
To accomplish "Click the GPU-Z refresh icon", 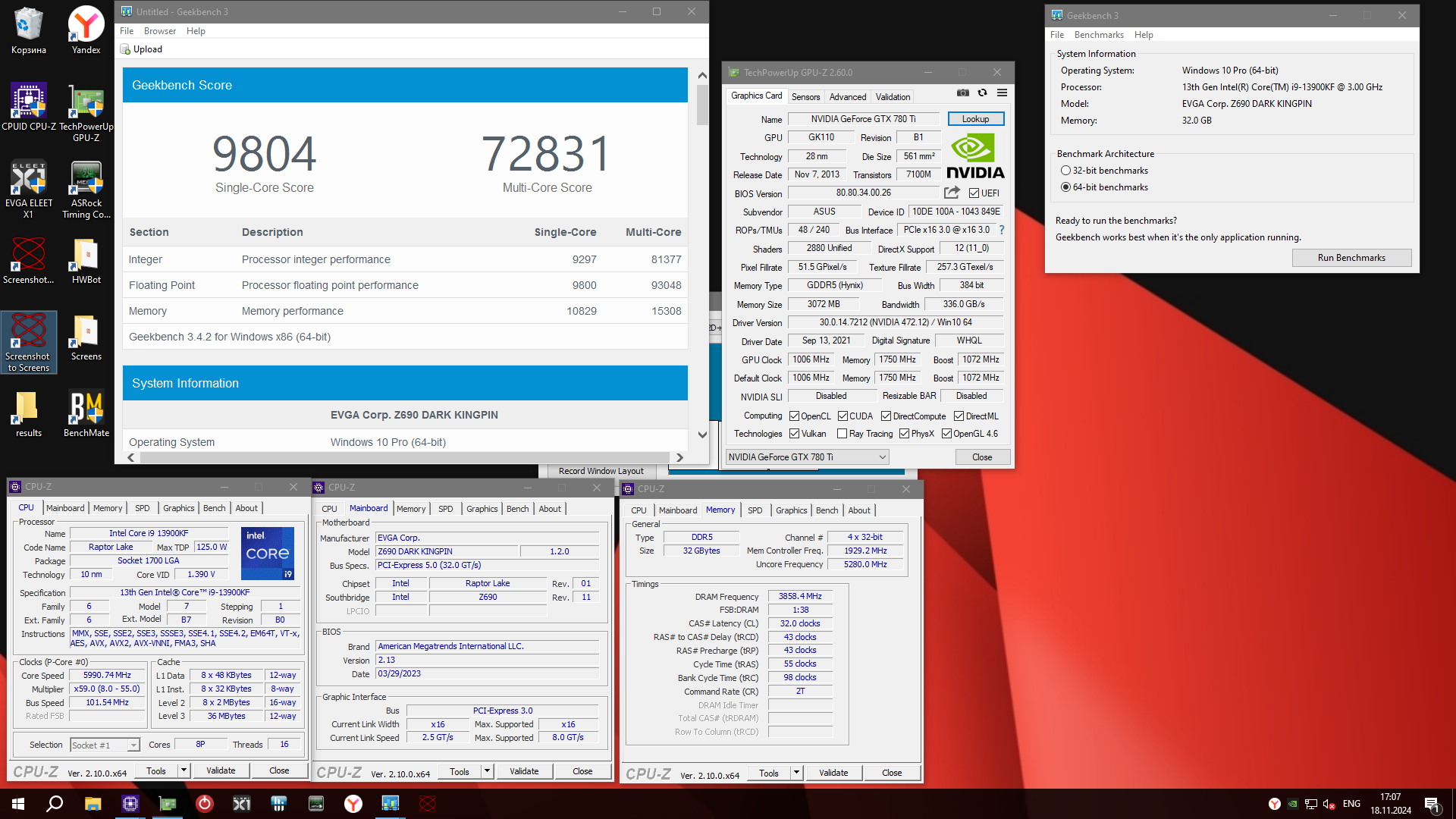I will click(982, 93).
